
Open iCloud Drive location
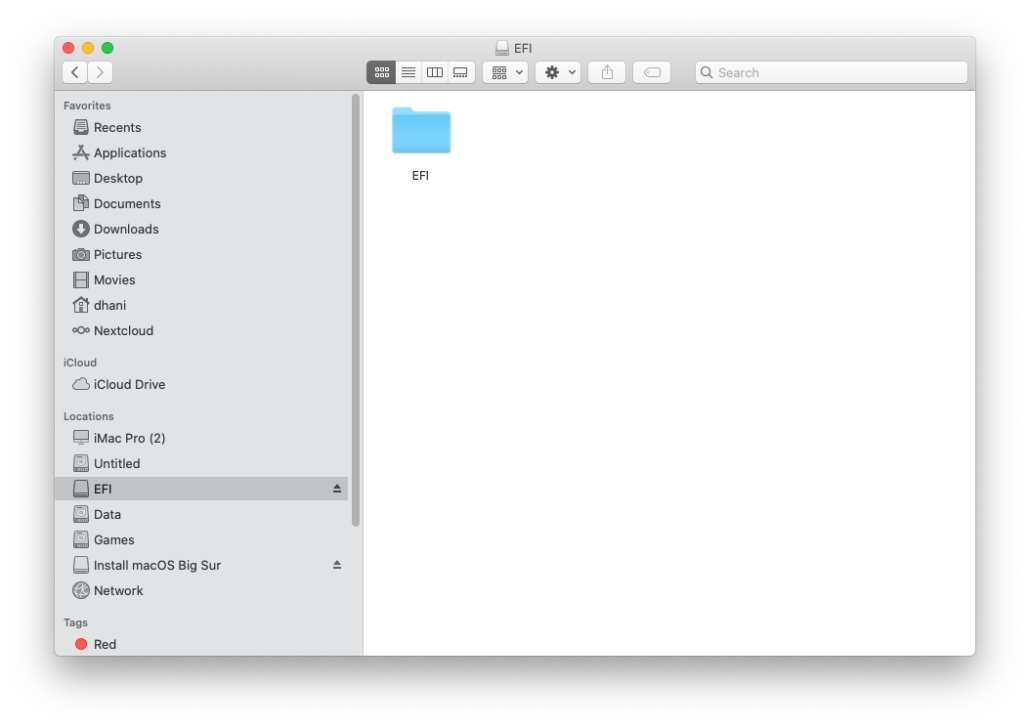(129, 384)
